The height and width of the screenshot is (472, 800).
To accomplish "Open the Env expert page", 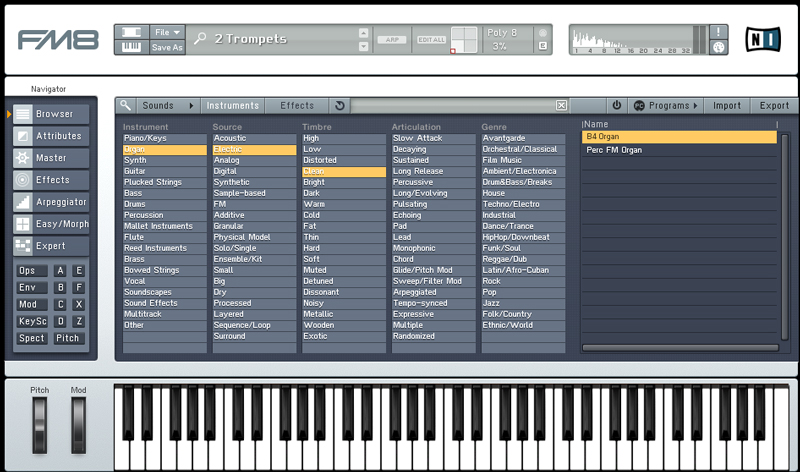I will click(x=32, y=288).
